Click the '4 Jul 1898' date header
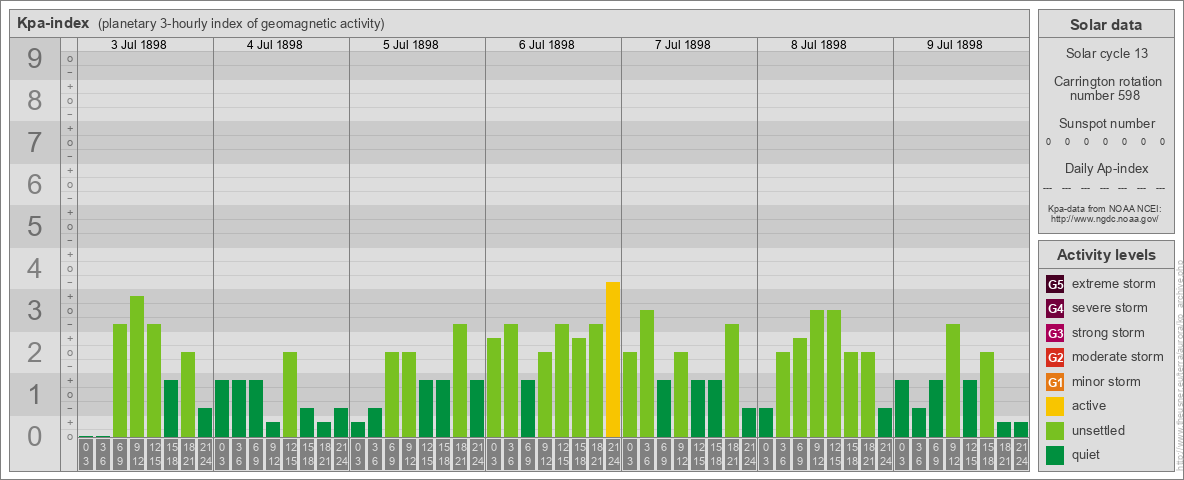Viewport: 1184px width, 480px height. click(x=275, y=45)
